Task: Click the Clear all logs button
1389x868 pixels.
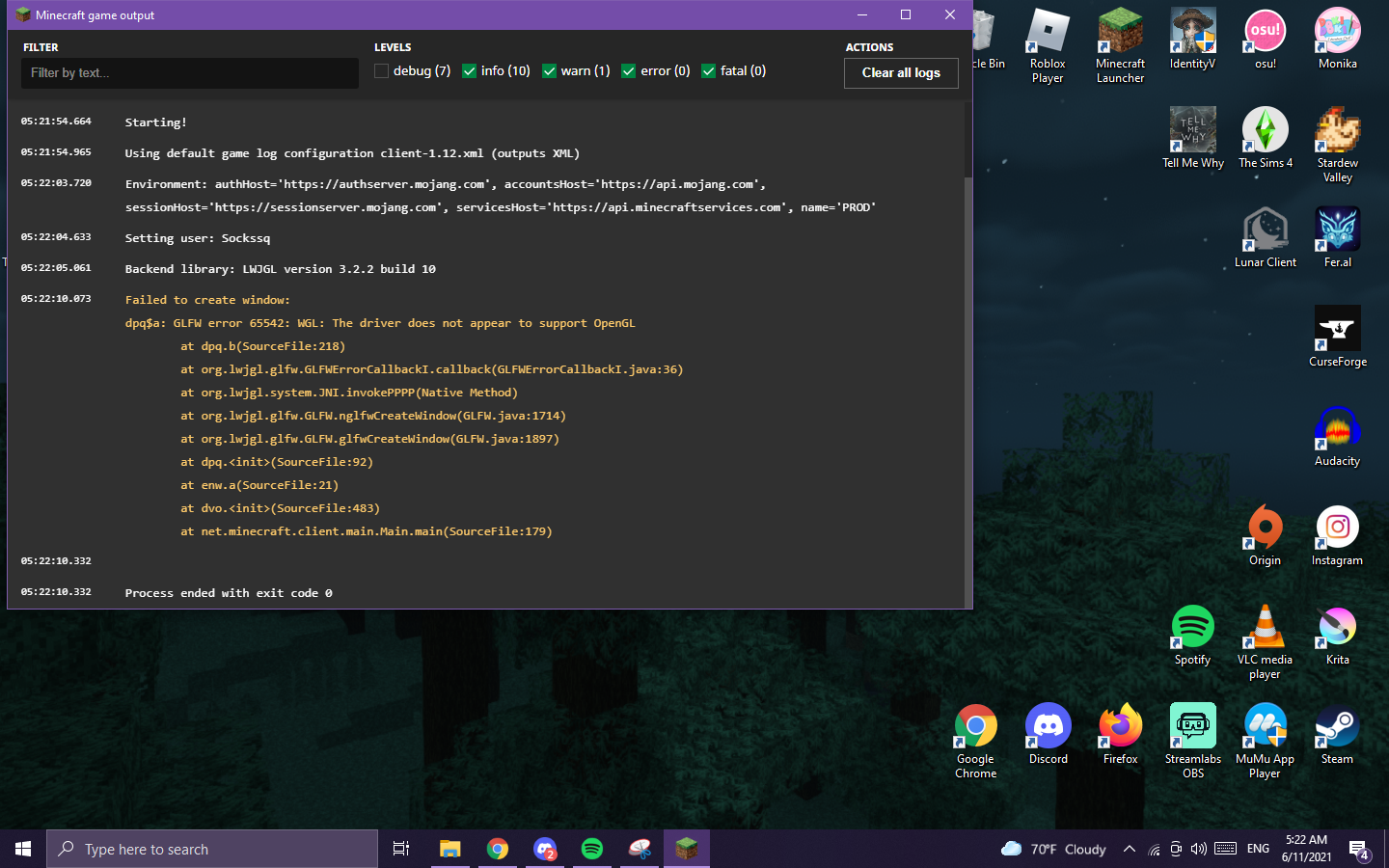Action: 900,73
